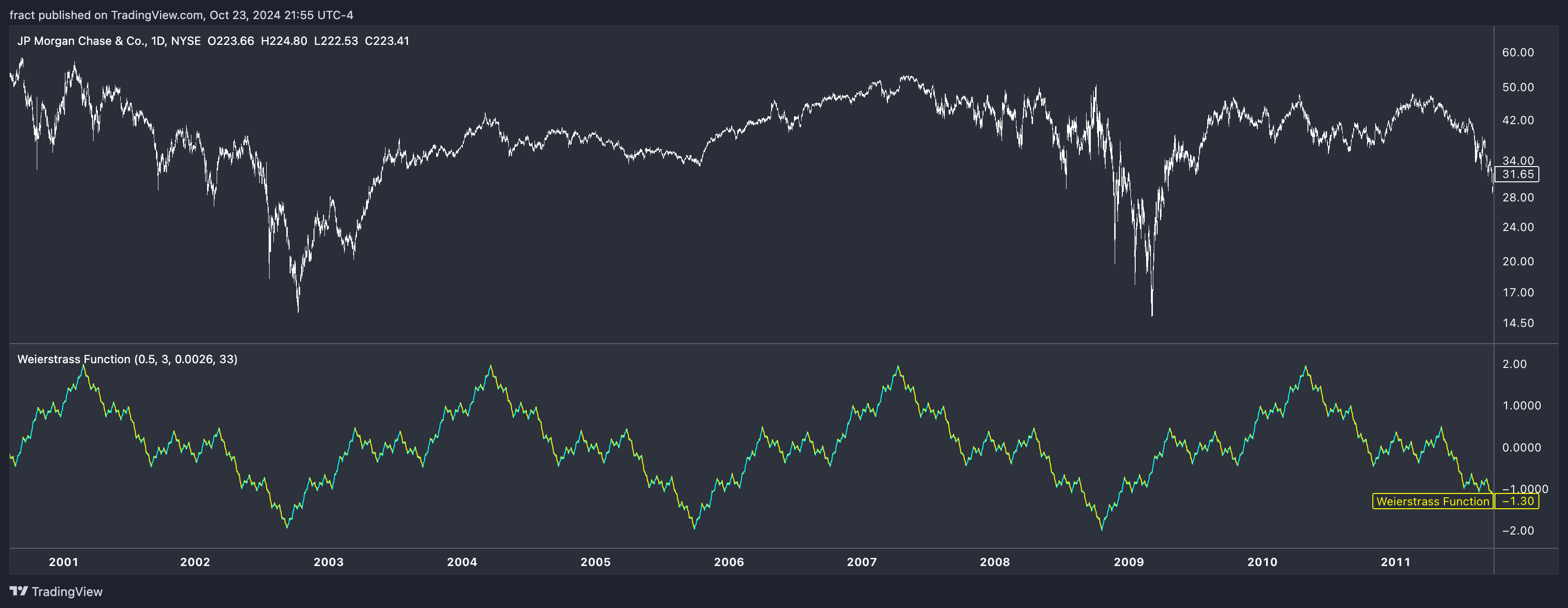Click the 2009 year label on time axis
The image size is (1568, 608).
1129,562
